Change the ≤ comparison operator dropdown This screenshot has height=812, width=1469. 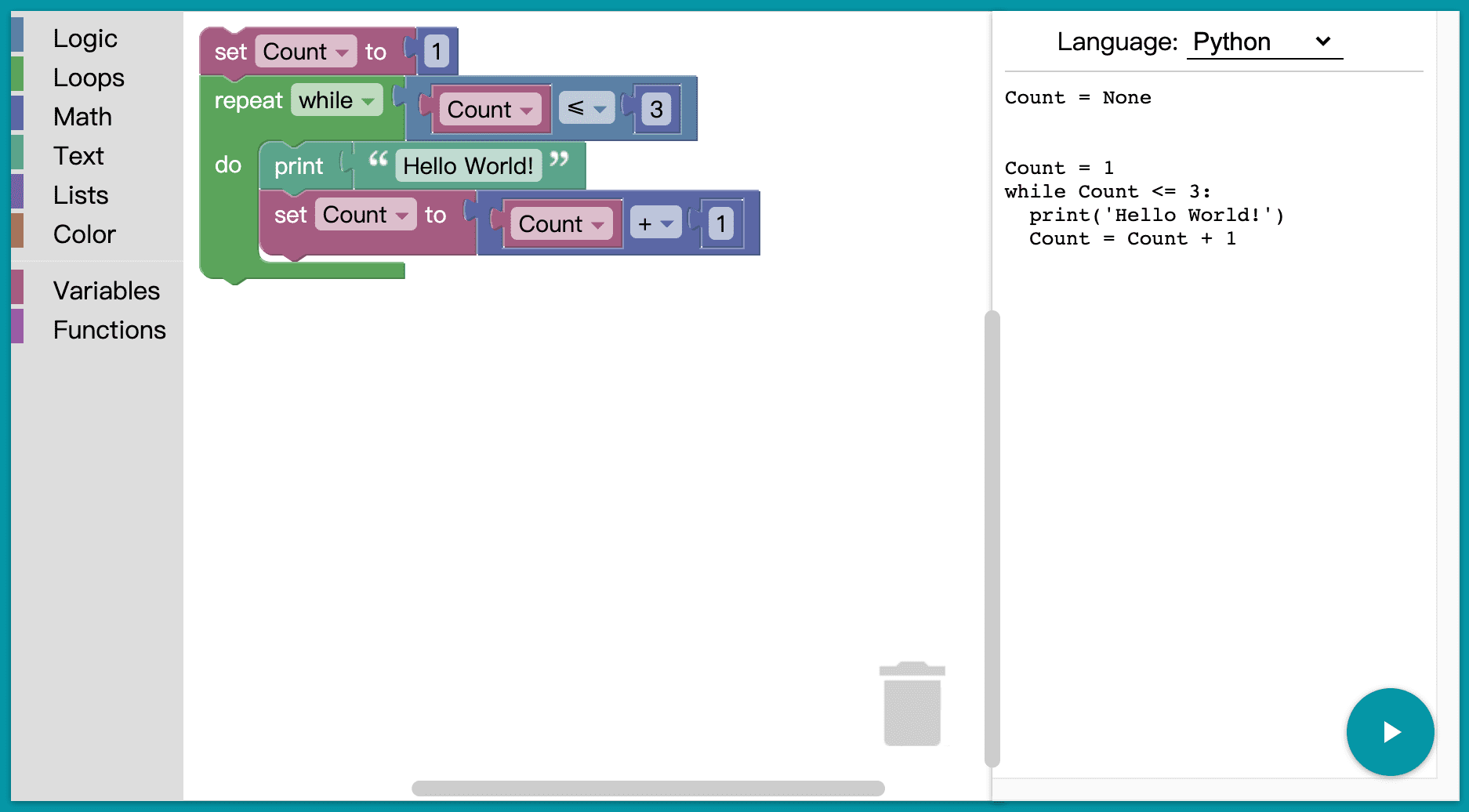pos(586,109)
